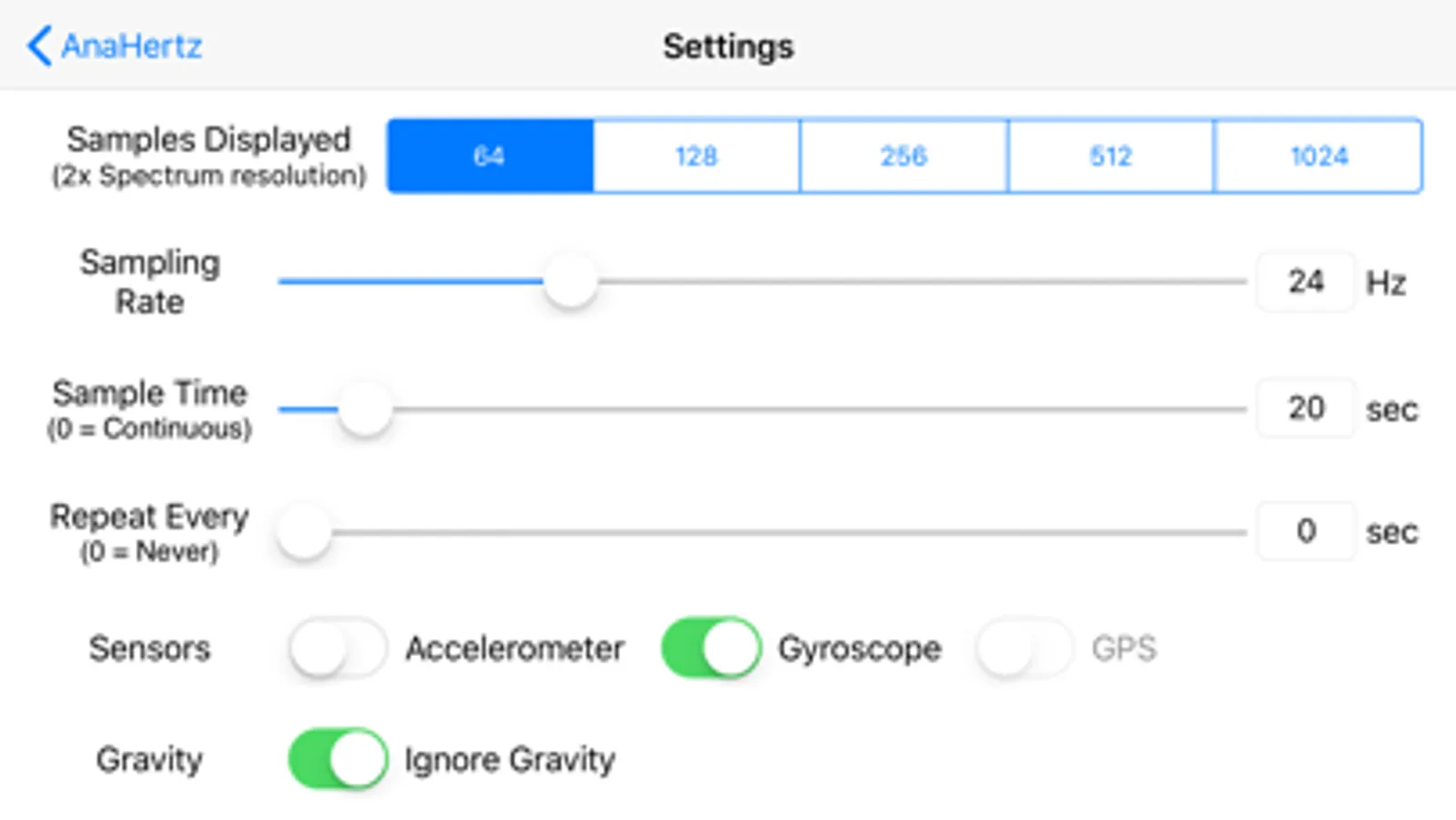Enable the Accelerometer sensor switch
Image resolution: width=1456 pixels, height=820 pixels.
(x=338, y=649)
